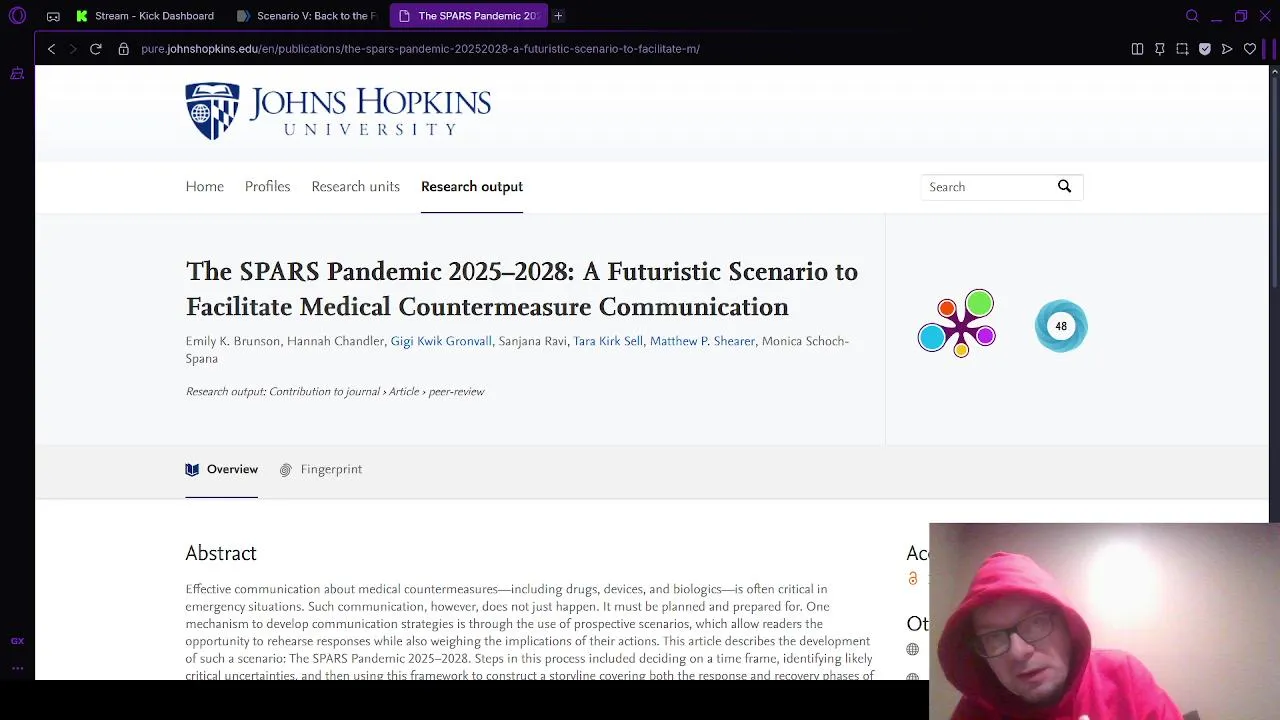The image size is (1280, 720).
Task: Click author name Hannah Chandler
Action: pyautogui.click(x=336, y=341)
